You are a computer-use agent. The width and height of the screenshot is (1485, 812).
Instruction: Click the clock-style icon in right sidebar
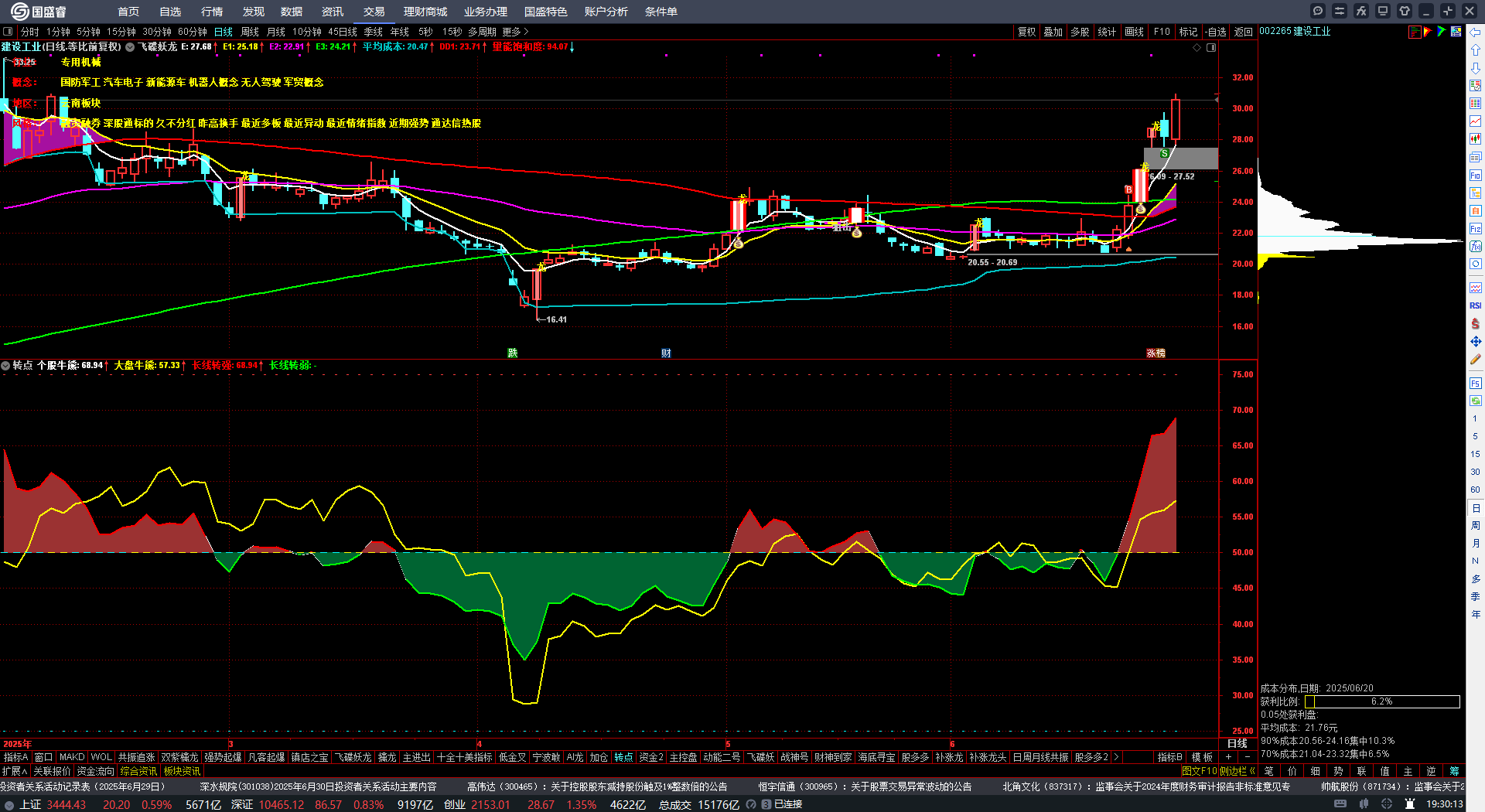click(x=1476, y=264)
